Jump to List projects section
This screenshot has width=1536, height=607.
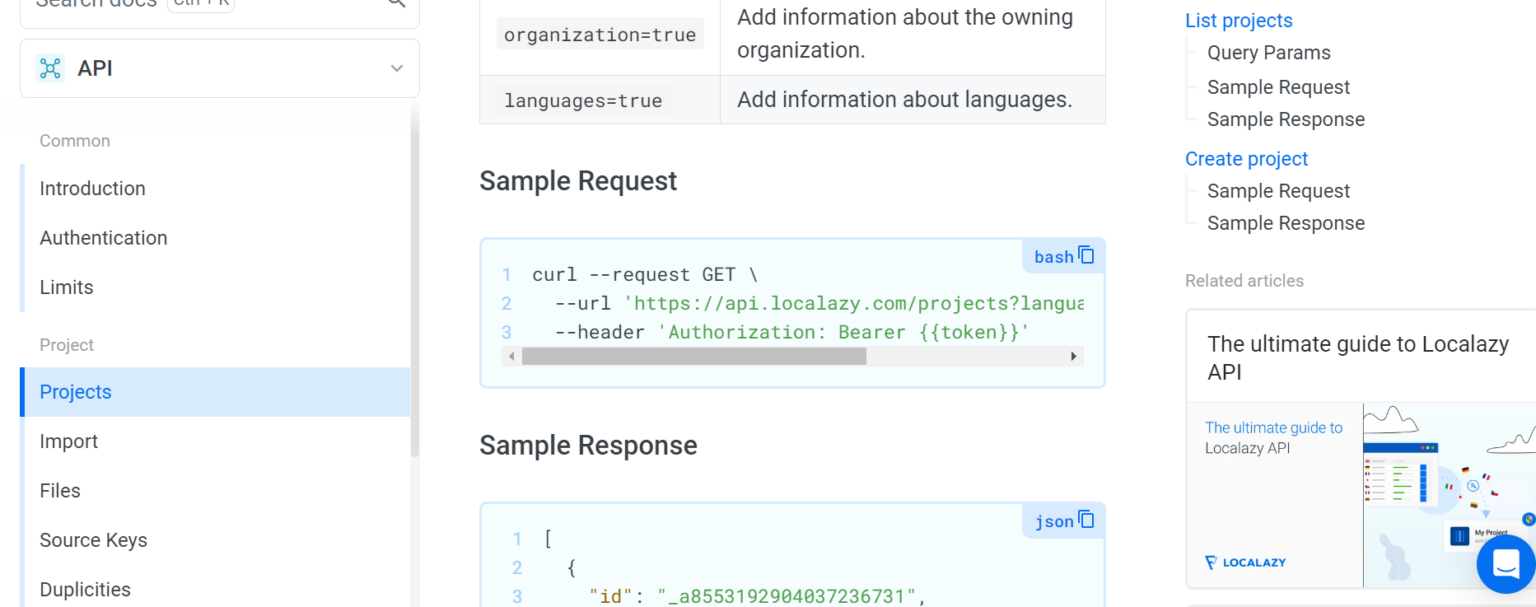[x=1238, y=21]
